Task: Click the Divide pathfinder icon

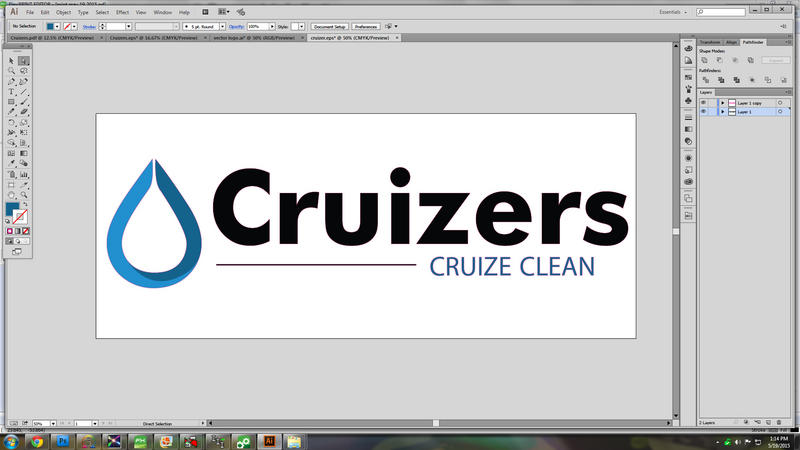Action: tap(706, 80)
